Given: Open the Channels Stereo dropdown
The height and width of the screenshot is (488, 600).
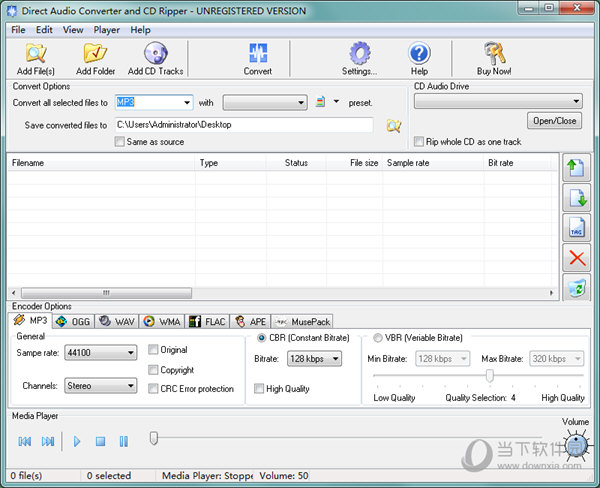Looking at the screenshot, I should (101, 385).
